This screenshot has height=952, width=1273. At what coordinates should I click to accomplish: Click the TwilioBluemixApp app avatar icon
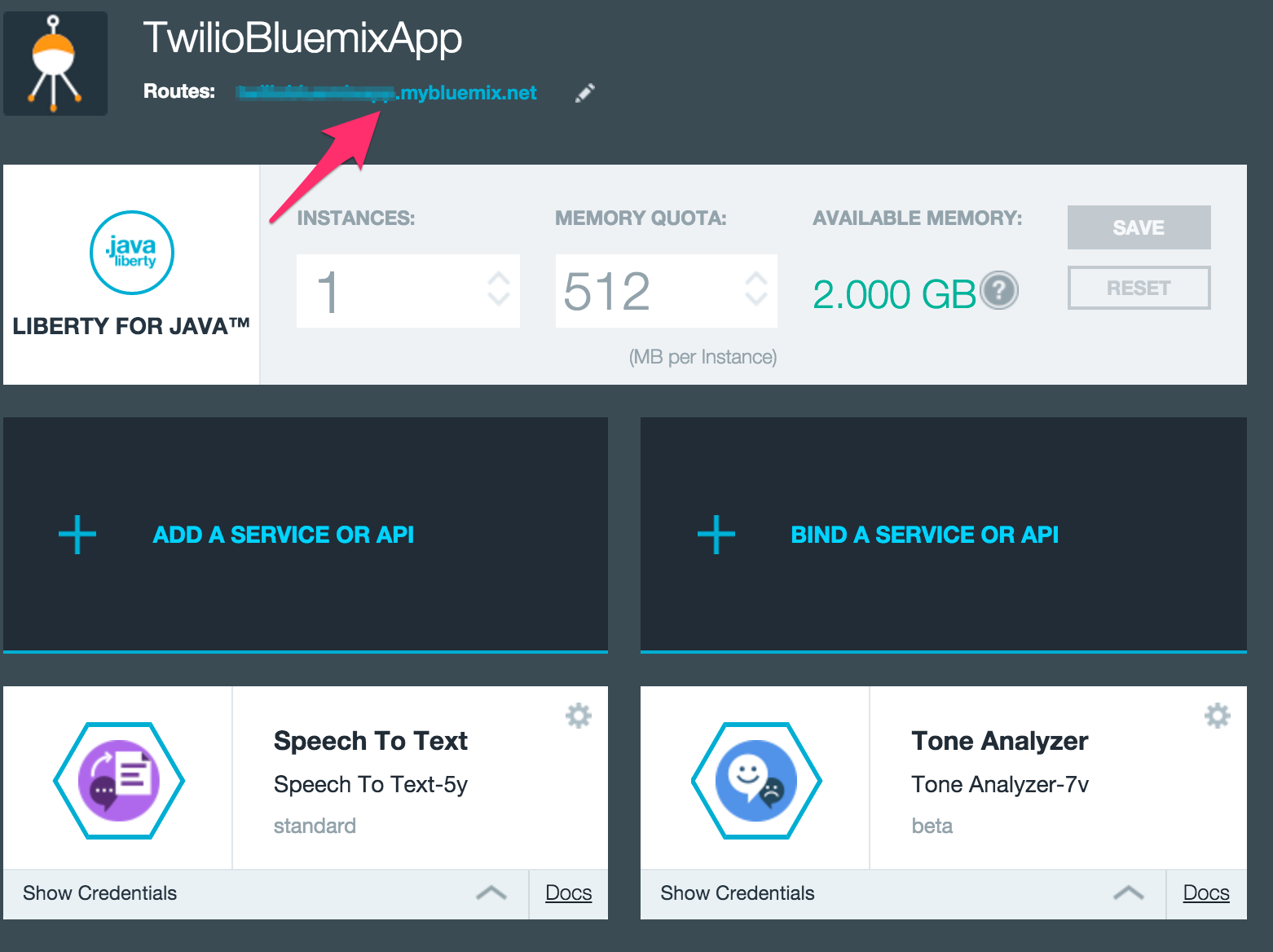click(x=55, y=64)
